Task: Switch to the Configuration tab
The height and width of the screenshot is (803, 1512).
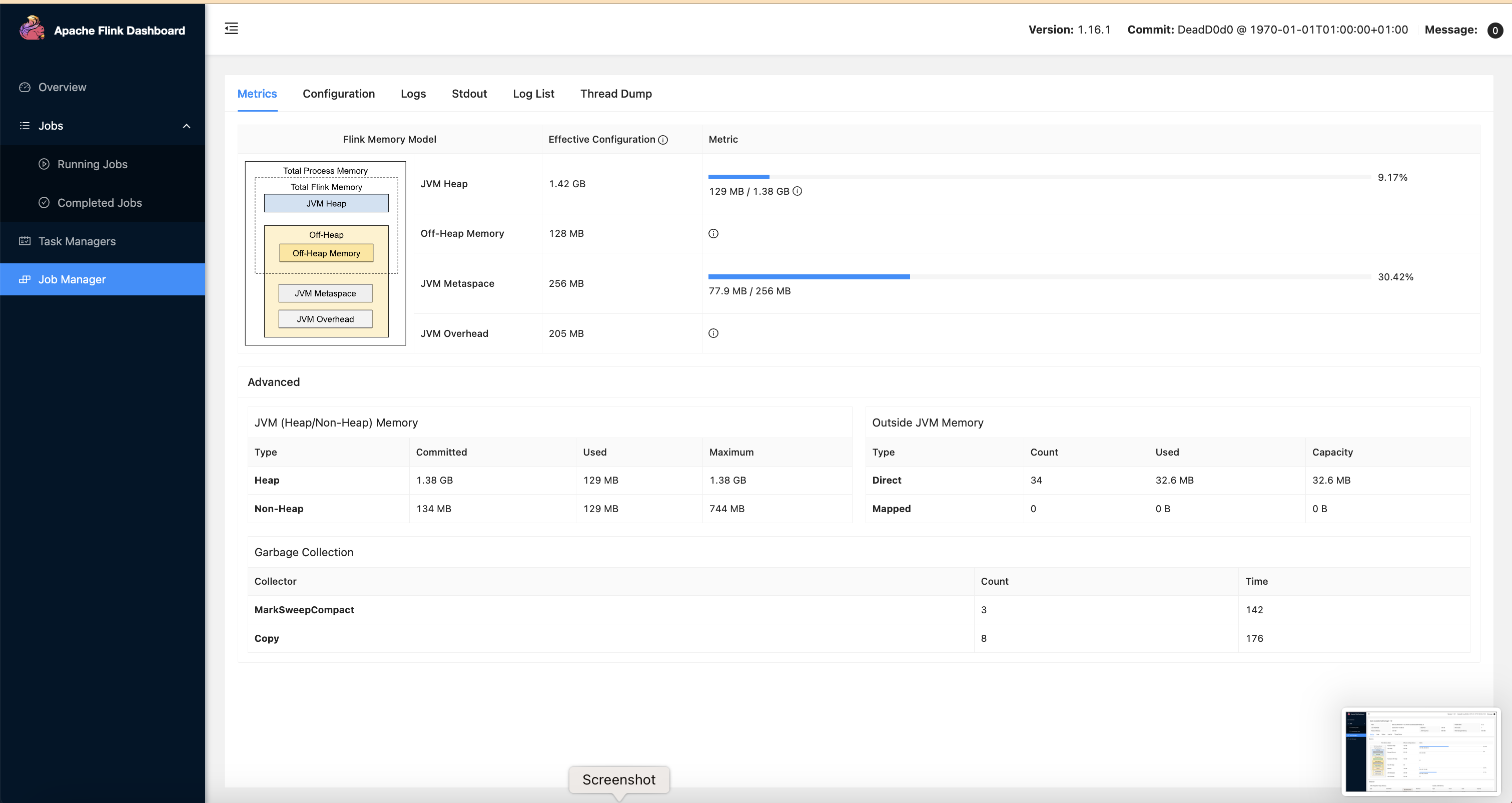Action: click(x=339, y=94)
